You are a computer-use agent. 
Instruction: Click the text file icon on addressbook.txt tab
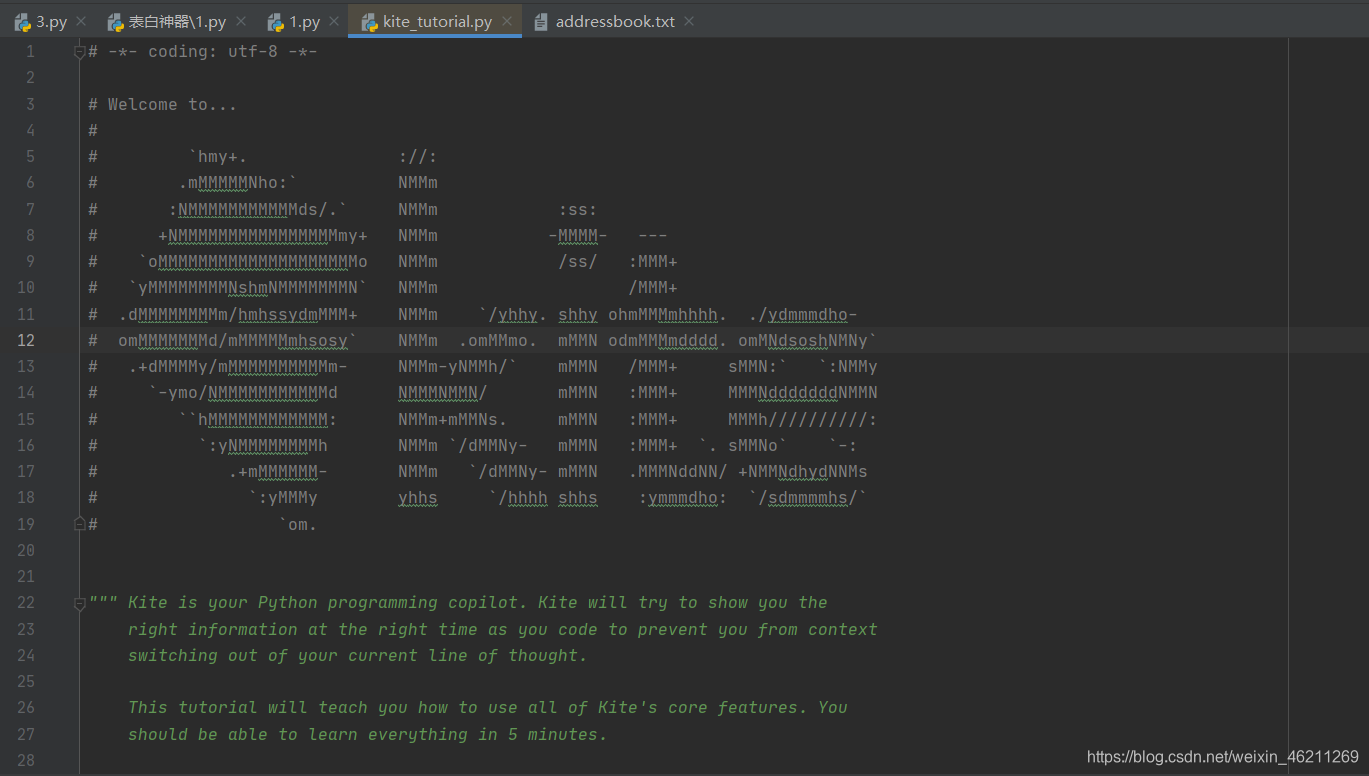(x=541, y=21)
